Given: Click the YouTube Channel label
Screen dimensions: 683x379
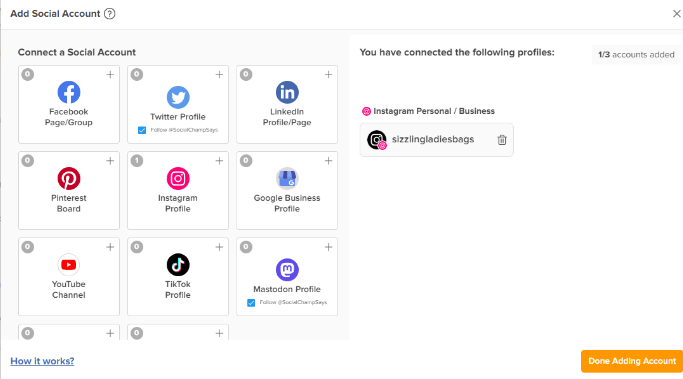Looking at the screenshot, I should [x=69, y=290].
